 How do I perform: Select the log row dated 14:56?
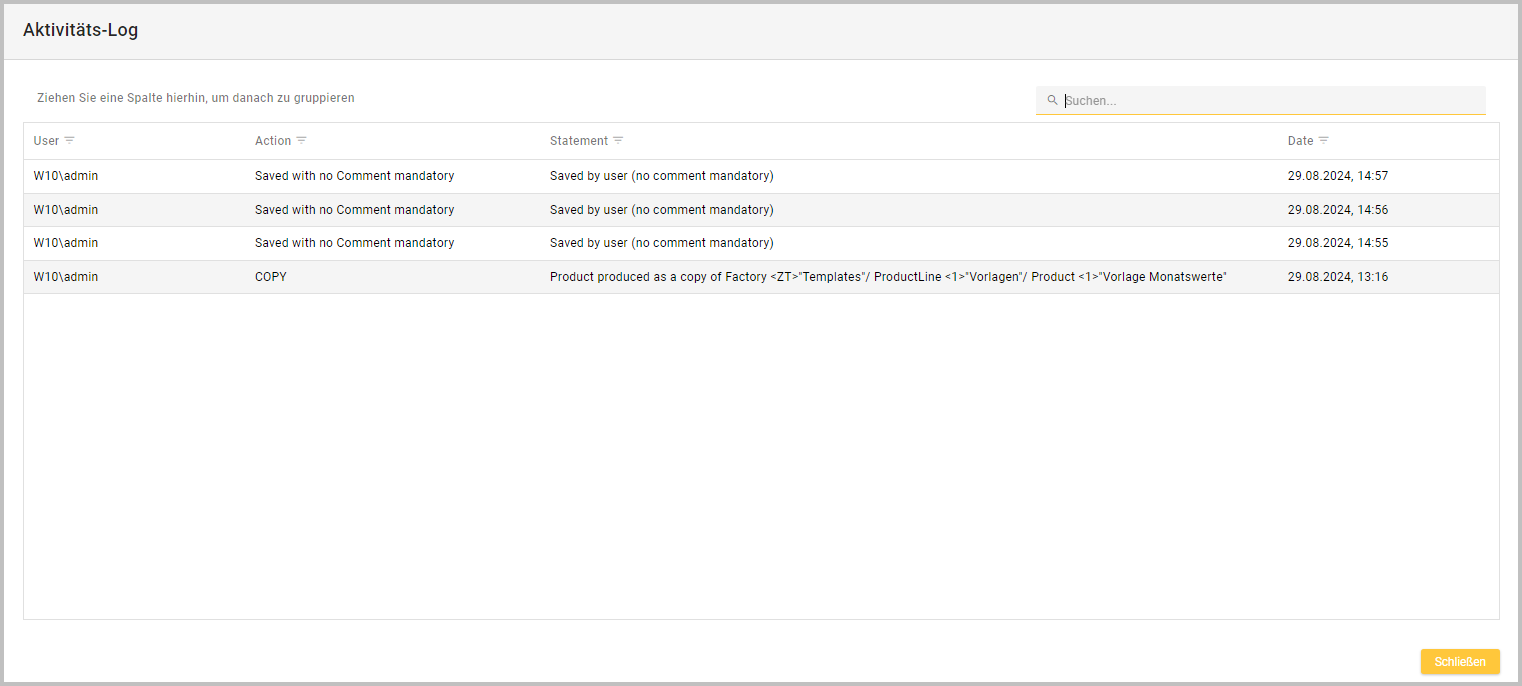coord(760,210)
